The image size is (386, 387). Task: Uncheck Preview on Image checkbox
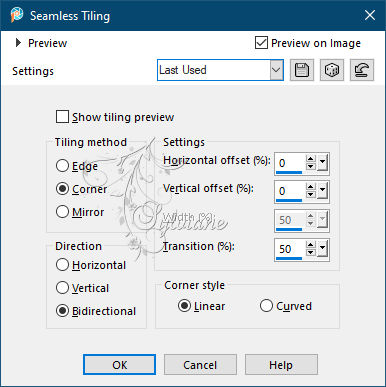click(x=261, y=43)
